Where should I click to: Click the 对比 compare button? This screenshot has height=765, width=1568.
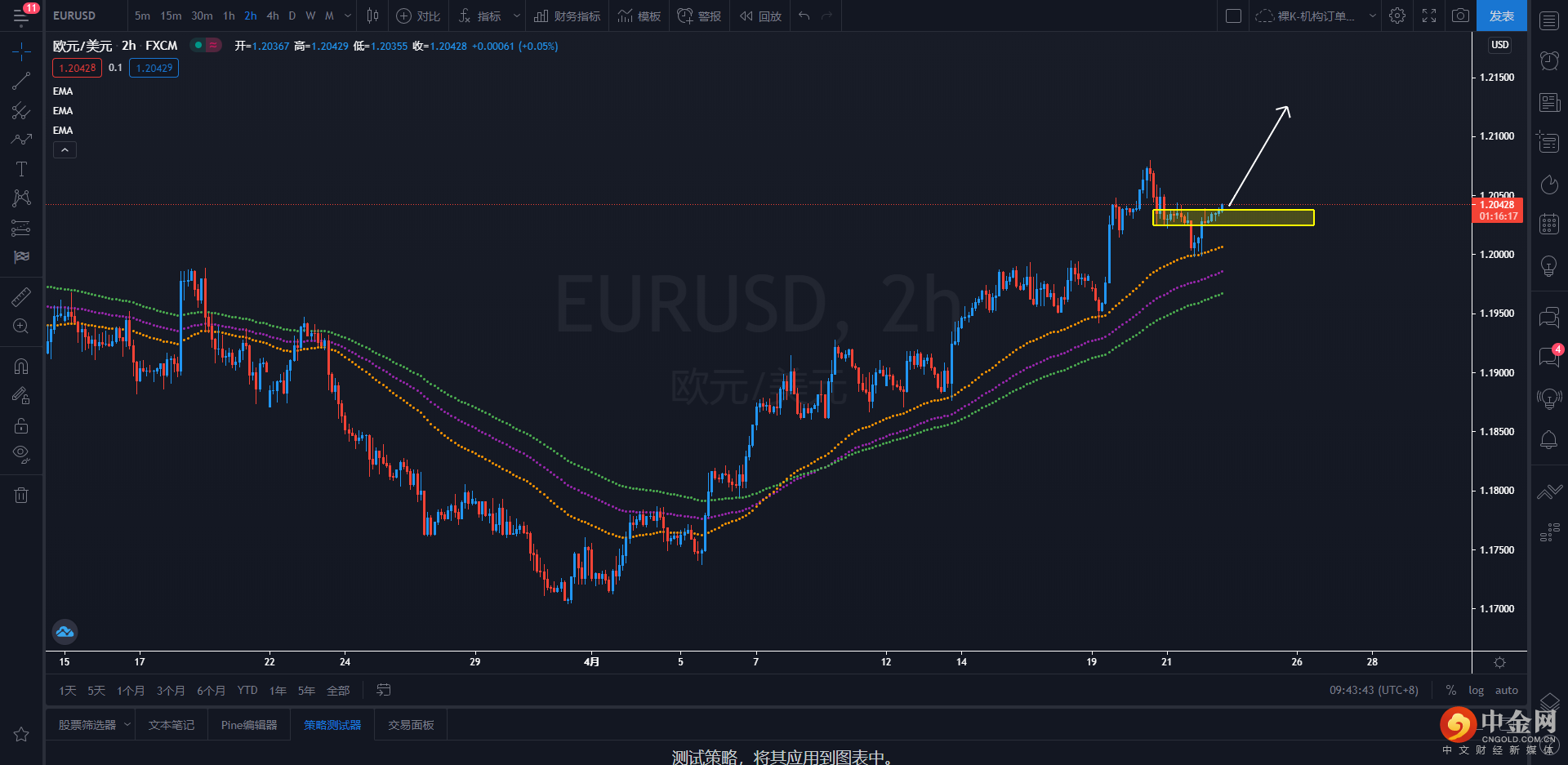coord(418,16)
